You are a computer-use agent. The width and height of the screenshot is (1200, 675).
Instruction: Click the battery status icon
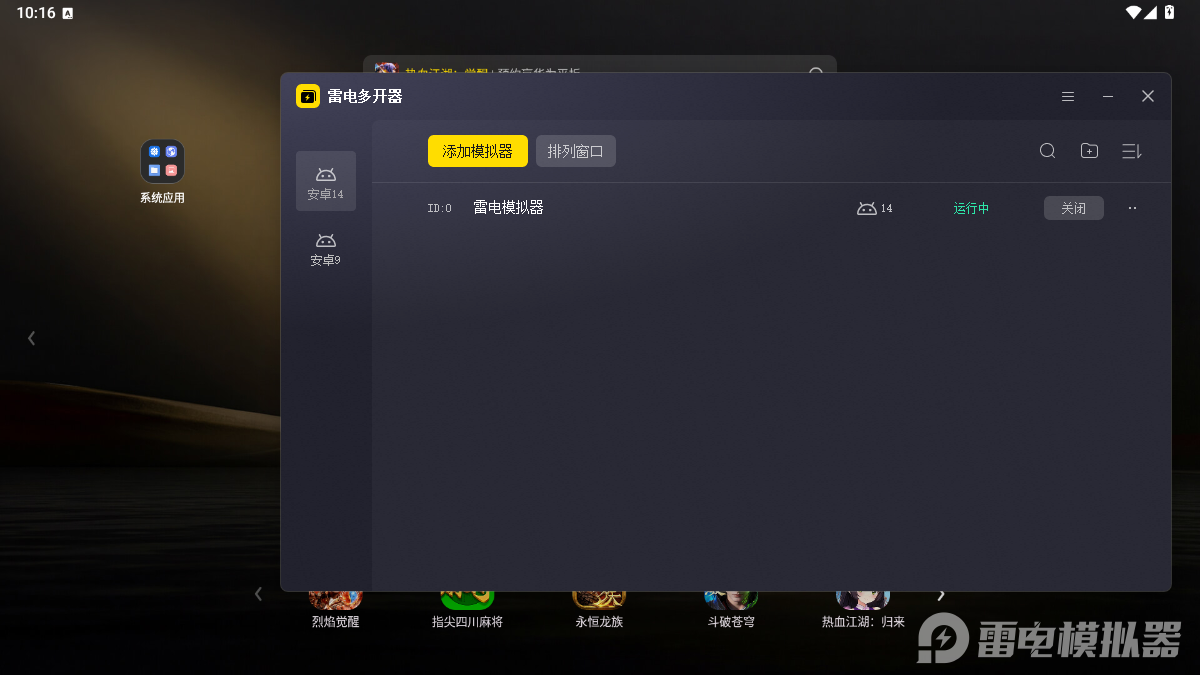click(x=1169, y=13)
